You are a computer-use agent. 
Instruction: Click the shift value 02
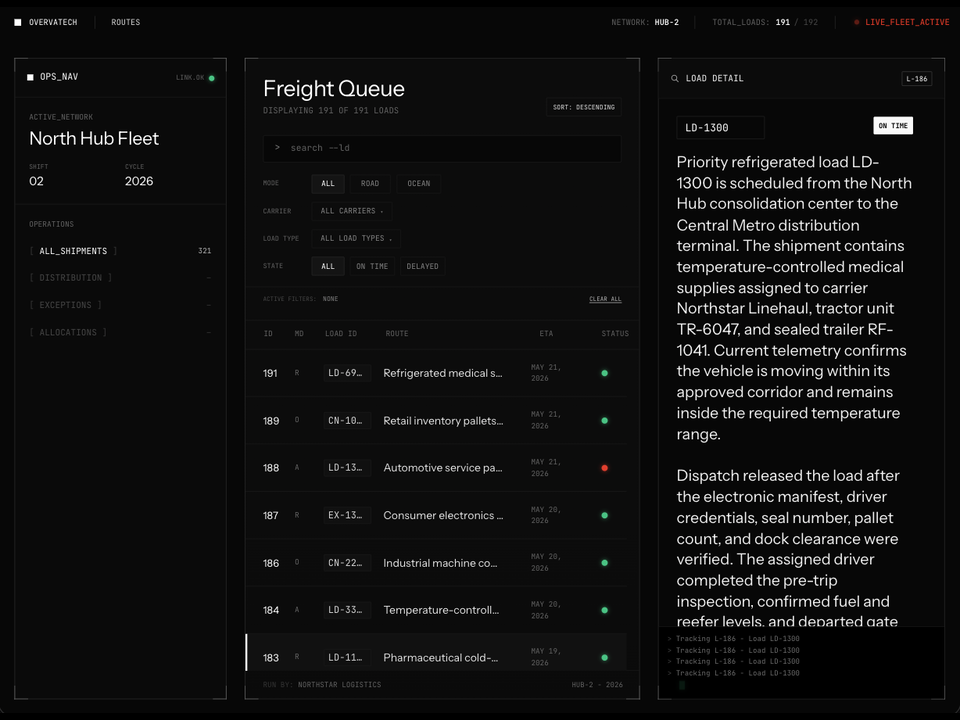(x=36, y=181)
